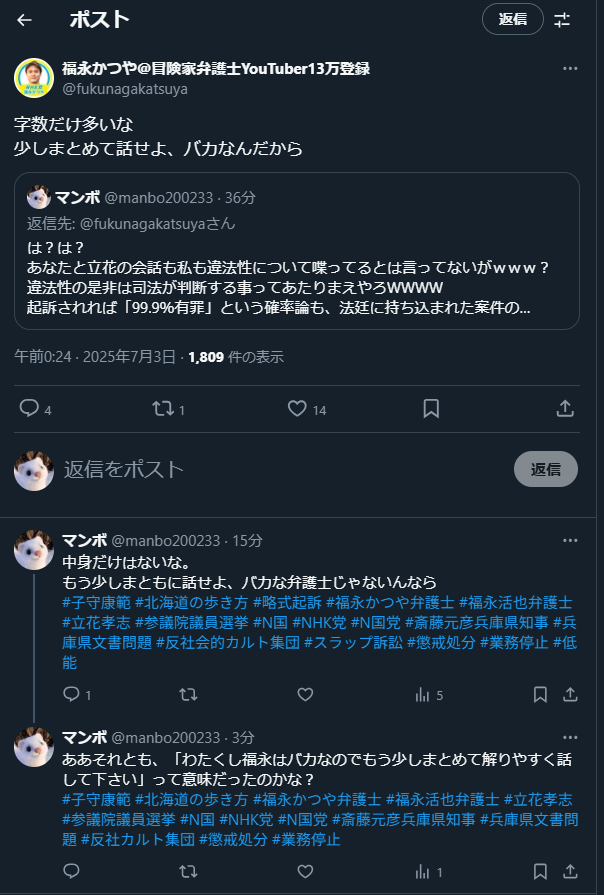Open the reply sort filter icon

[562, 20]
